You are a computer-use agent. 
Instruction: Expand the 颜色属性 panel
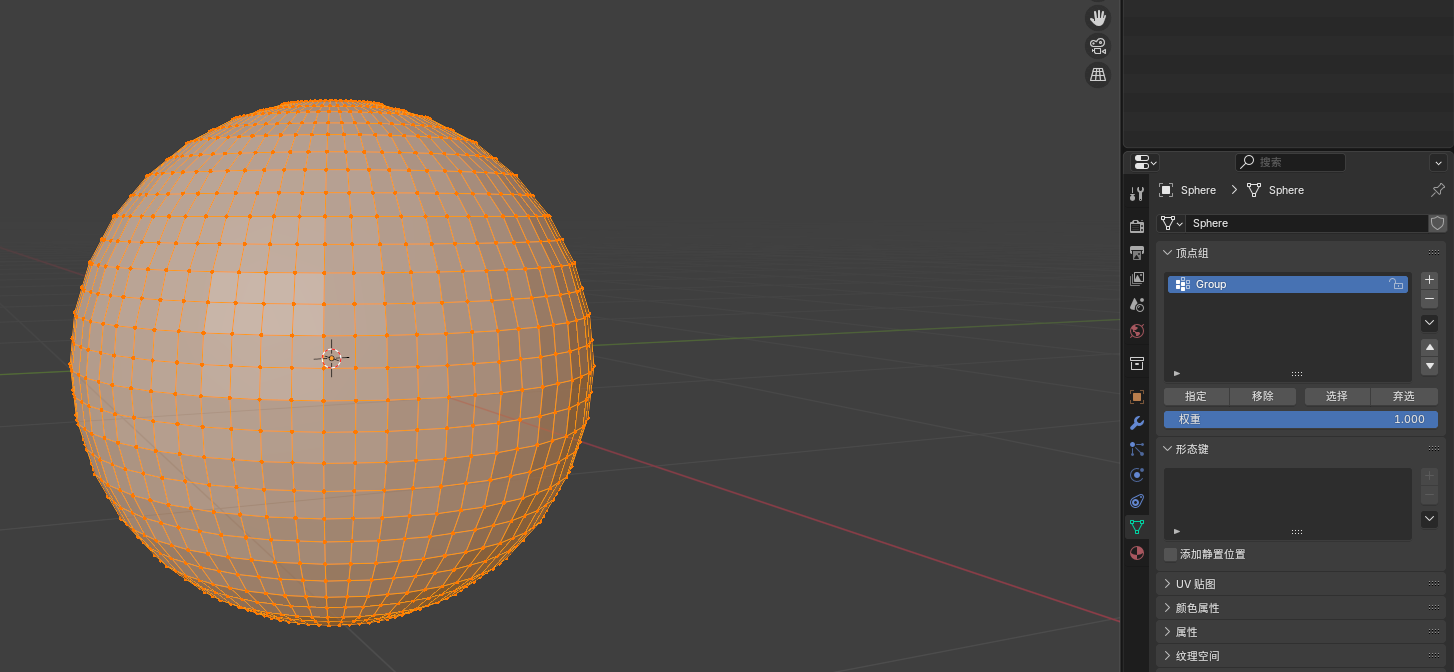click(1168, 608)
